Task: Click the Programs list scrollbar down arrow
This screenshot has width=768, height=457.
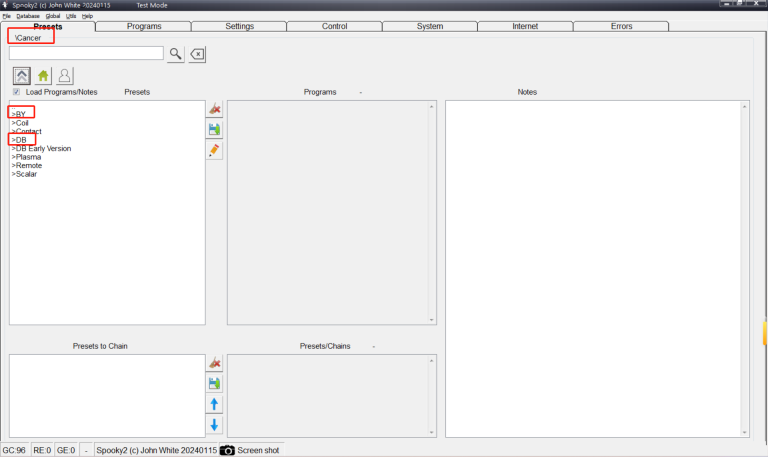Action: 432,320
